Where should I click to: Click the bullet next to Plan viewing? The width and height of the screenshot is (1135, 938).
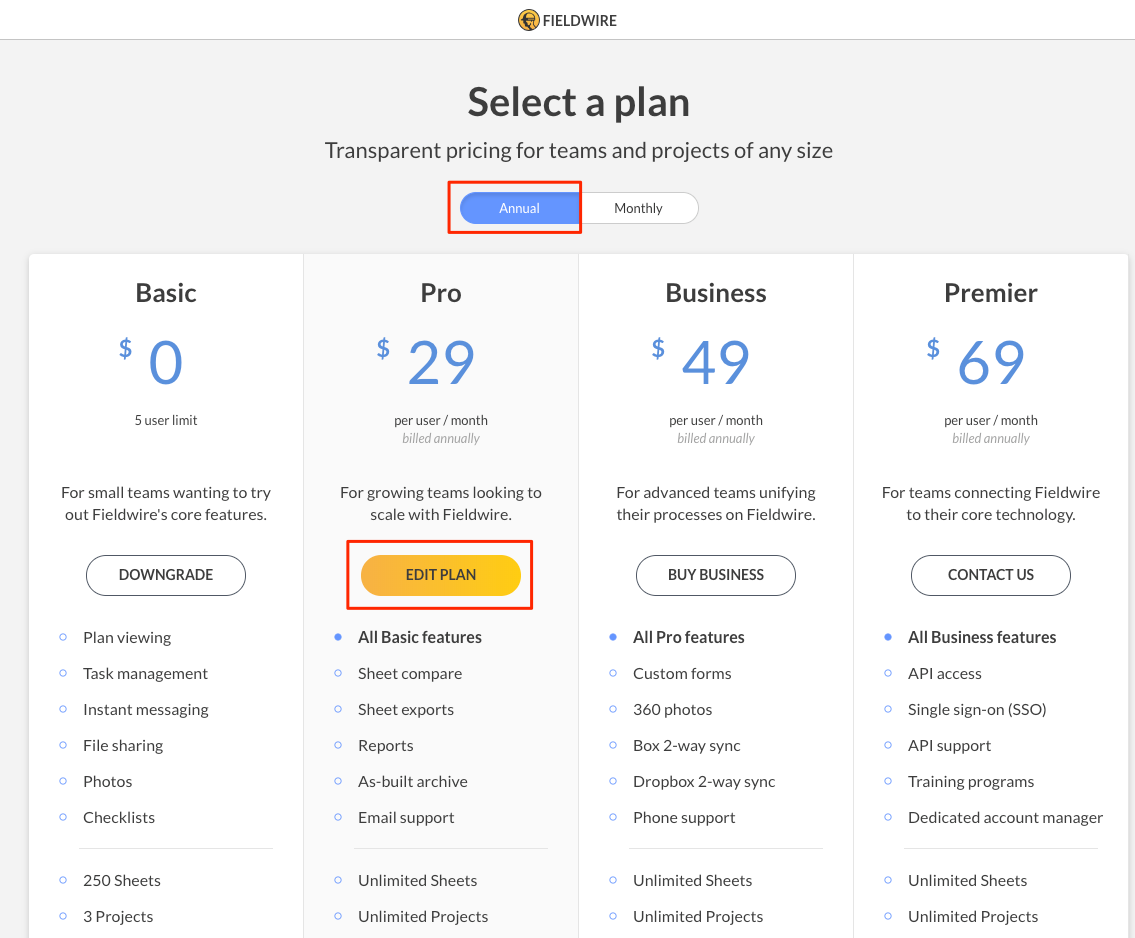pos(63,637)
